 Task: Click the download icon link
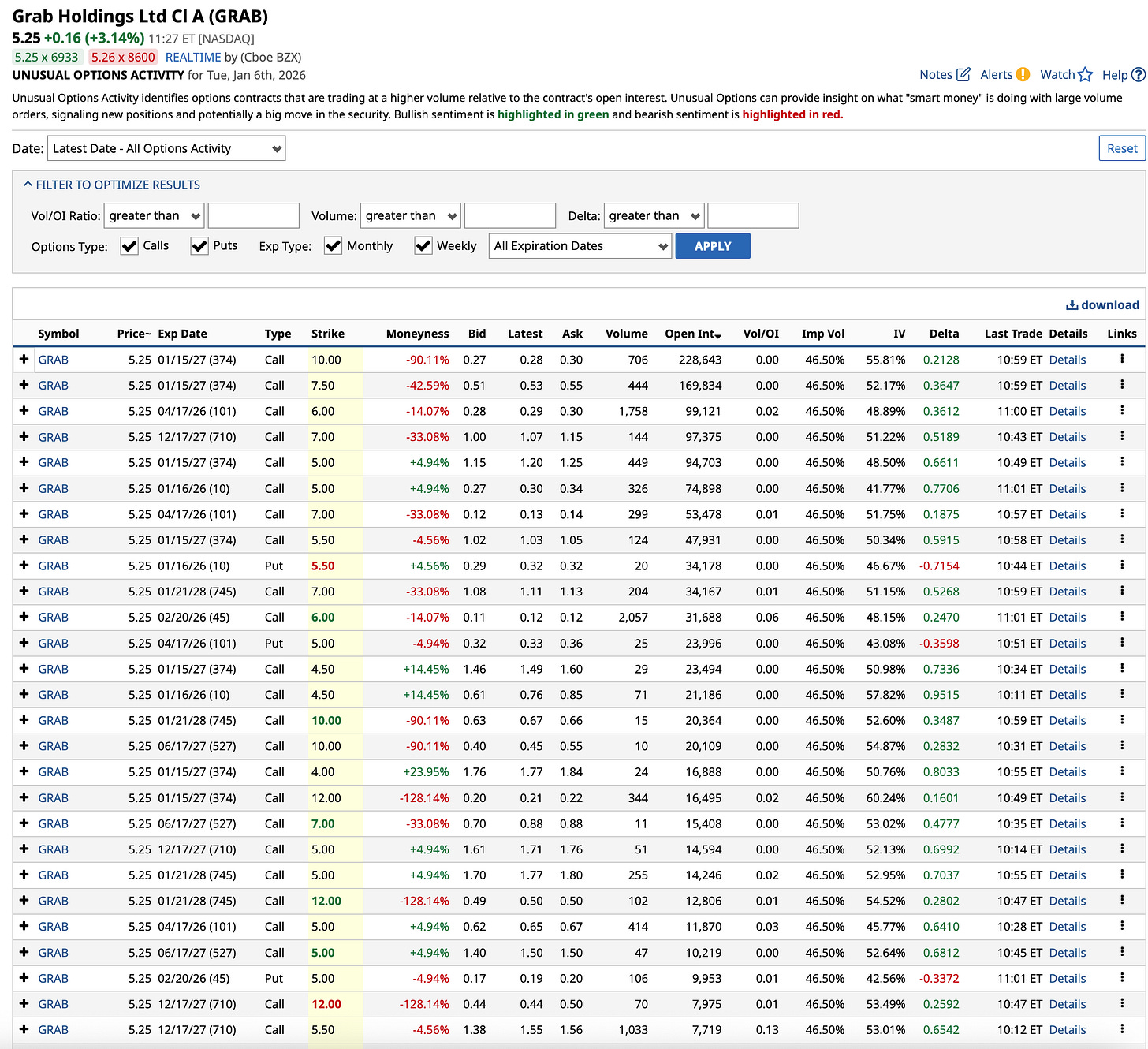pos(1102,304)
